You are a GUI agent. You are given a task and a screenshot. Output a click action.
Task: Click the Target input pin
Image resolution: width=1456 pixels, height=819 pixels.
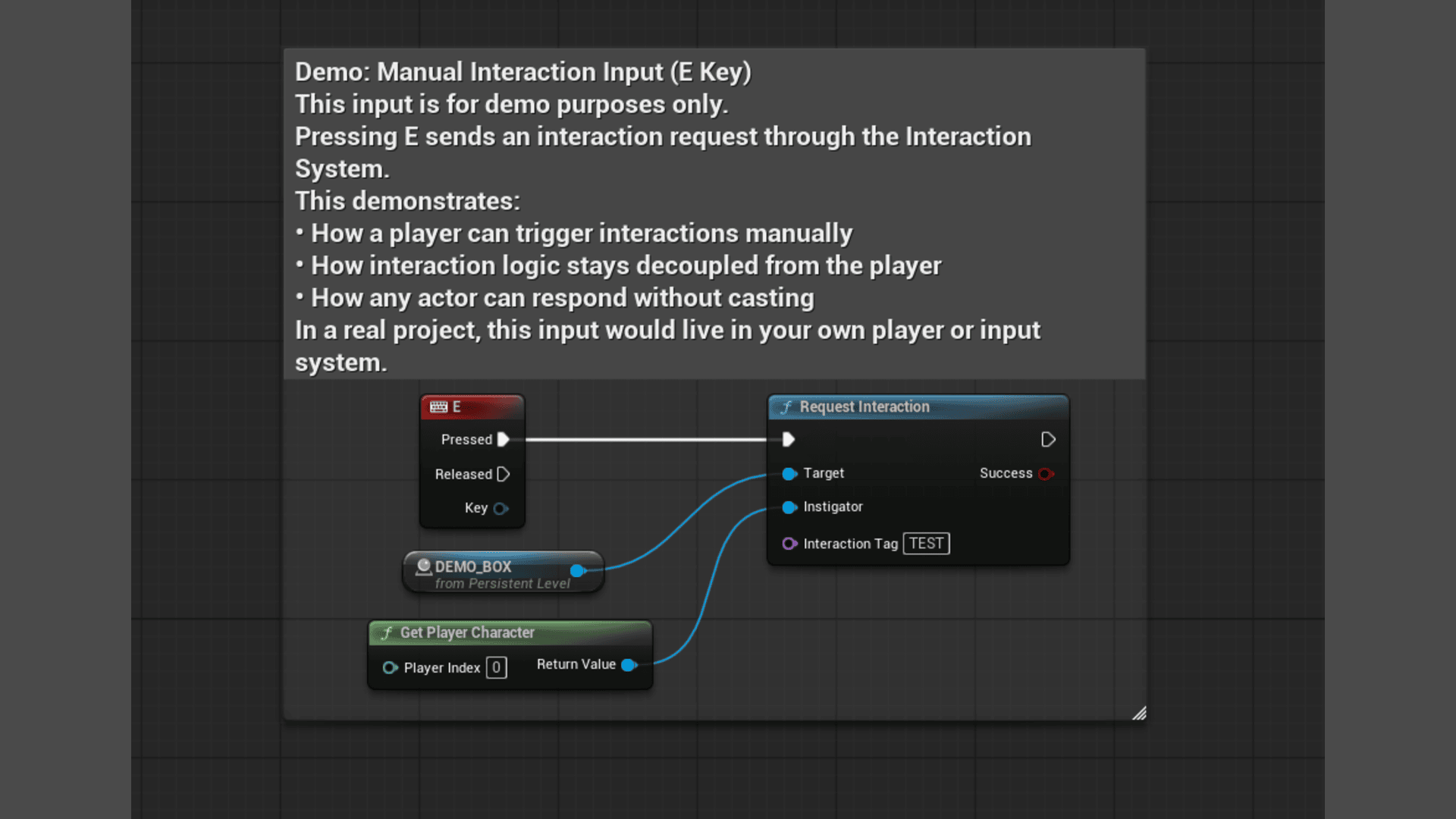click(x=789, y=474)
